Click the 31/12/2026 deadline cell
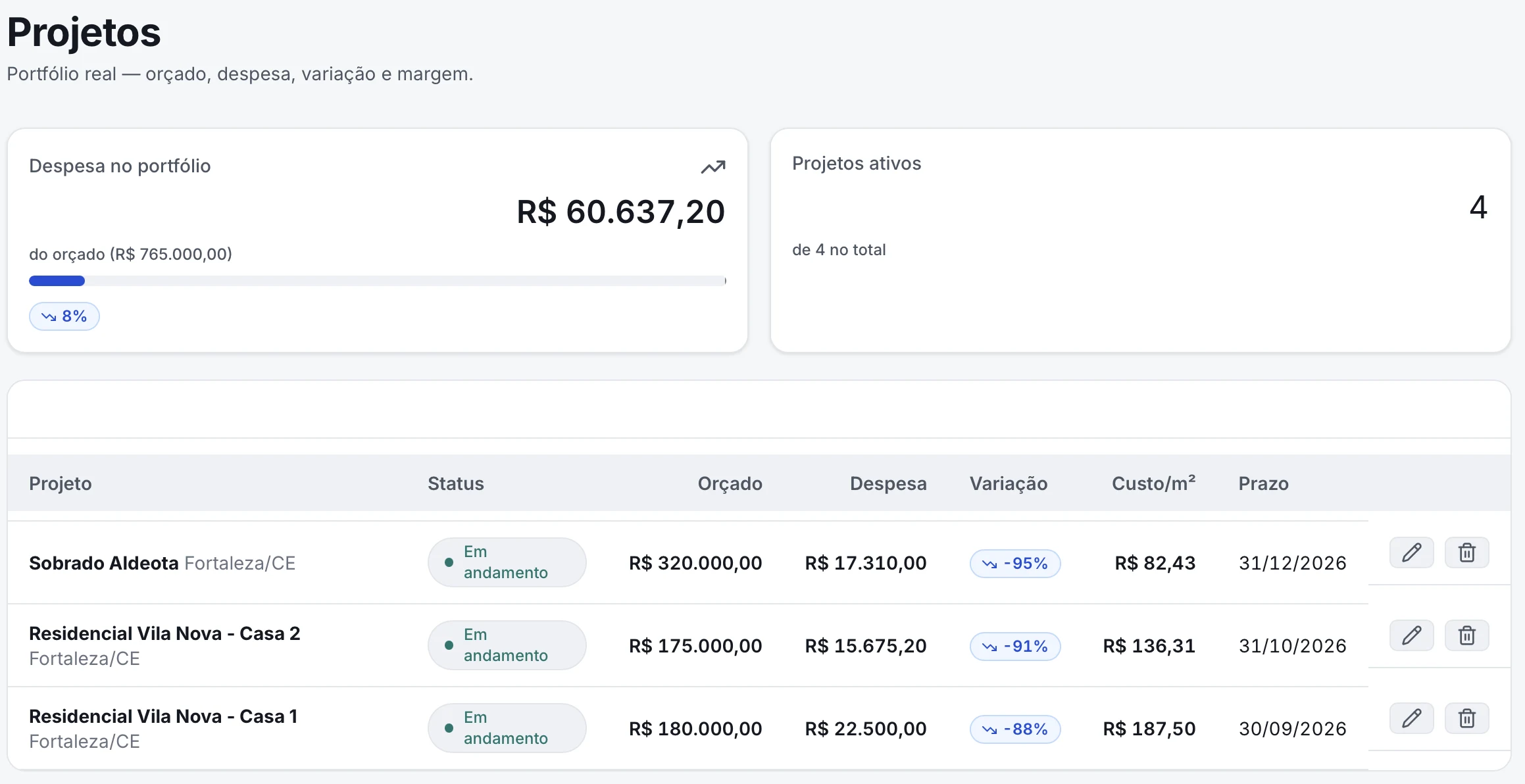1525x784 pixels. pyautogui.click(x=1293, y=563)
